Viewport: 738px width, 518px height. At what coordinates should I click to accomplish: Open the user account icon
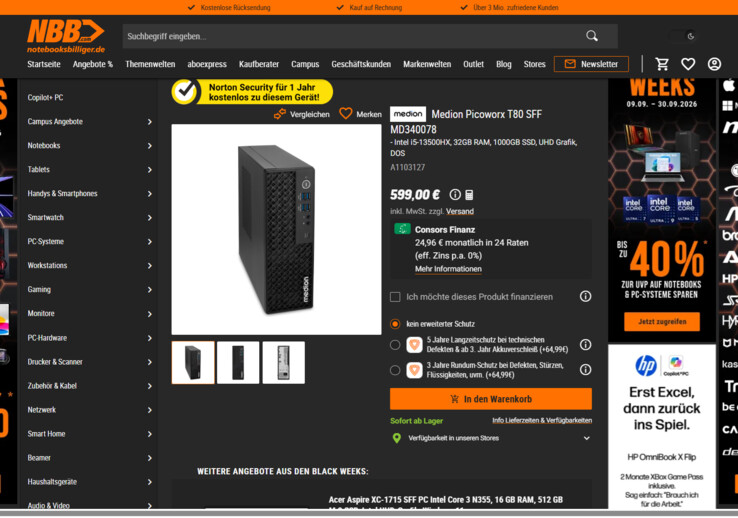pos(714,64)
